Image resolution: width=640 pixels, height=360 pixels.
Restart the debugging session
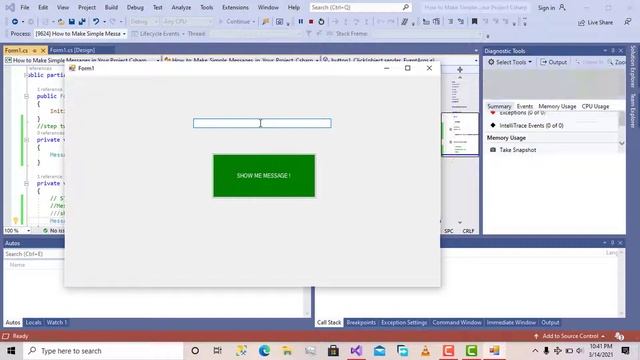click(x=321, y=21)
